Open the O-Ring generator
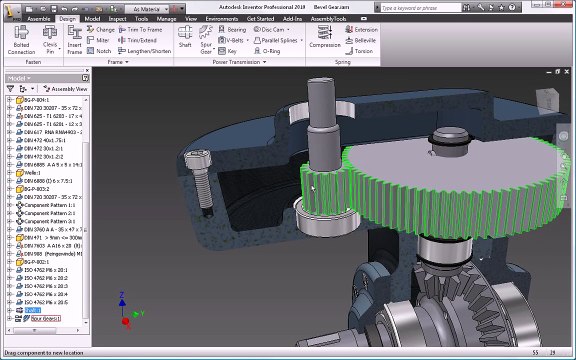576x360 pixels. click(x=267, y=51)
